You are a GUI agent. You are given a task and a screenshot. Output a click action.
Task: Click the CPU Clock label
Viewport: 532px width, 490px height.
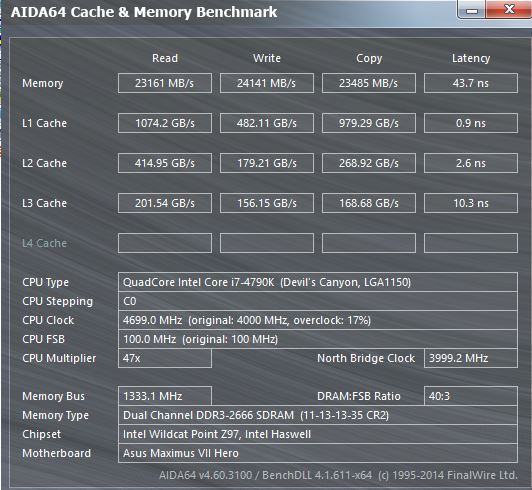tap(48, 320)
